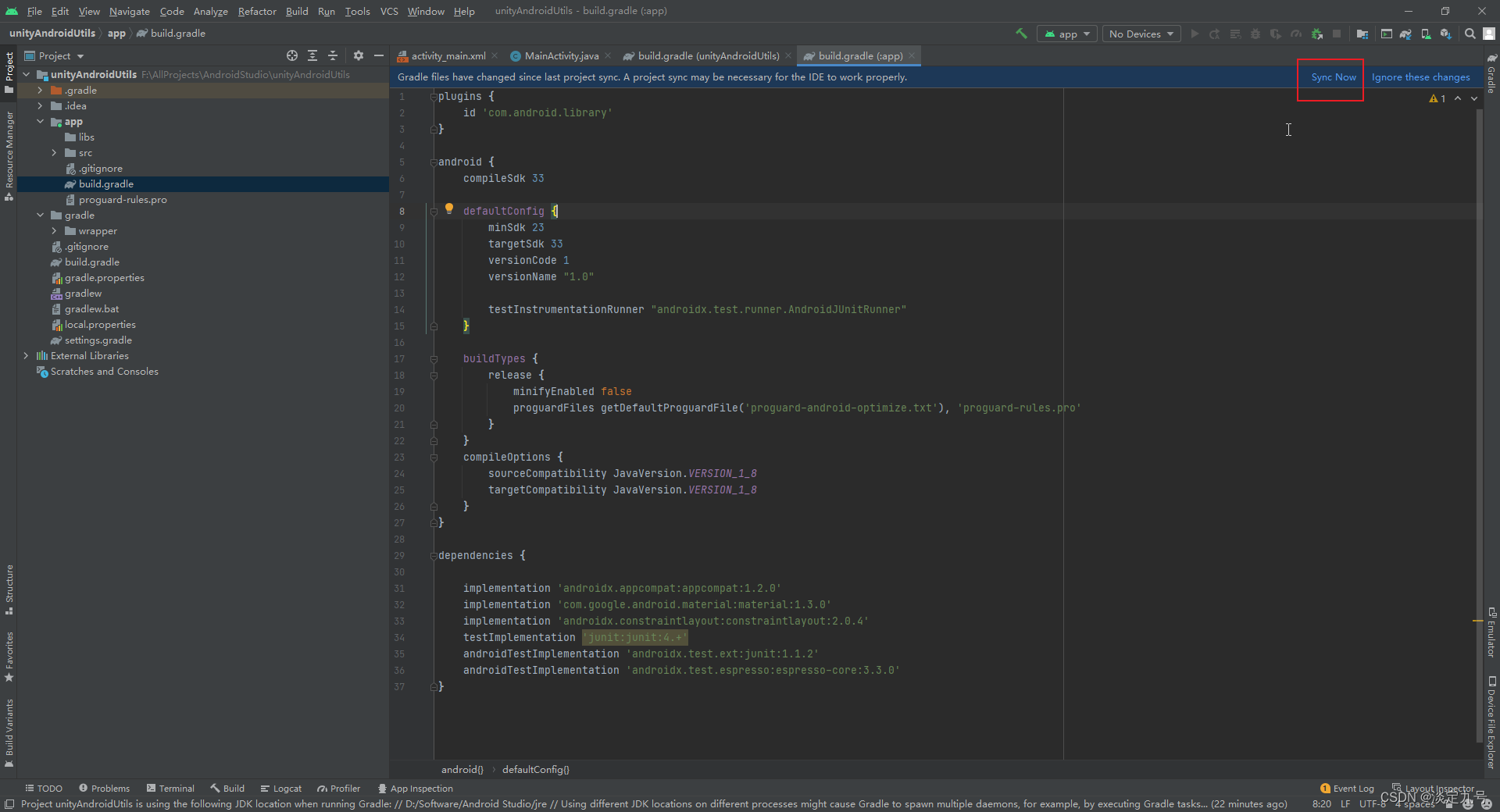Expand the src folder
The image size is (1500, 812).
click(54, 153)
